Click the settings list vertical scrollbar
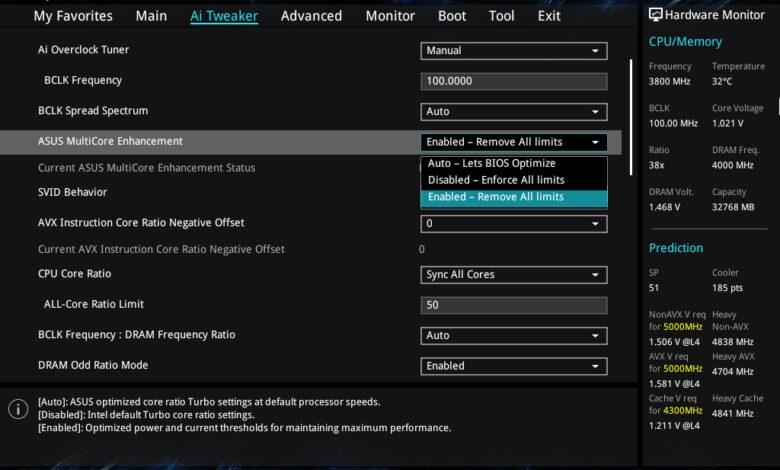This screenshot has width=780, height=470. click(631, 117)
